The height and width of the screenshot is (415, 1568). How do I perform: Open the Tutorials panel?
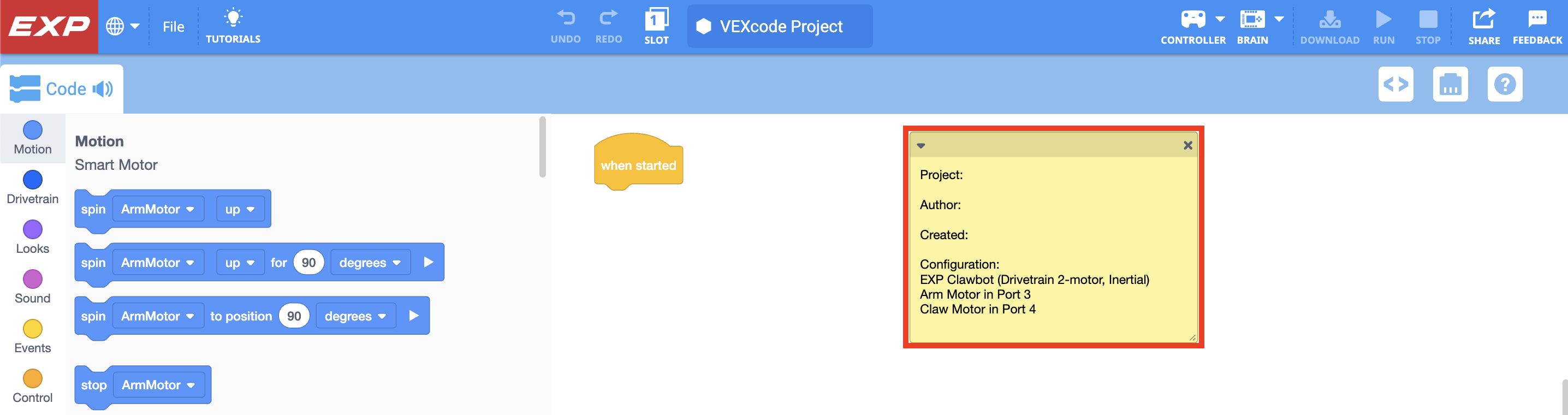(x=233, y=25)
